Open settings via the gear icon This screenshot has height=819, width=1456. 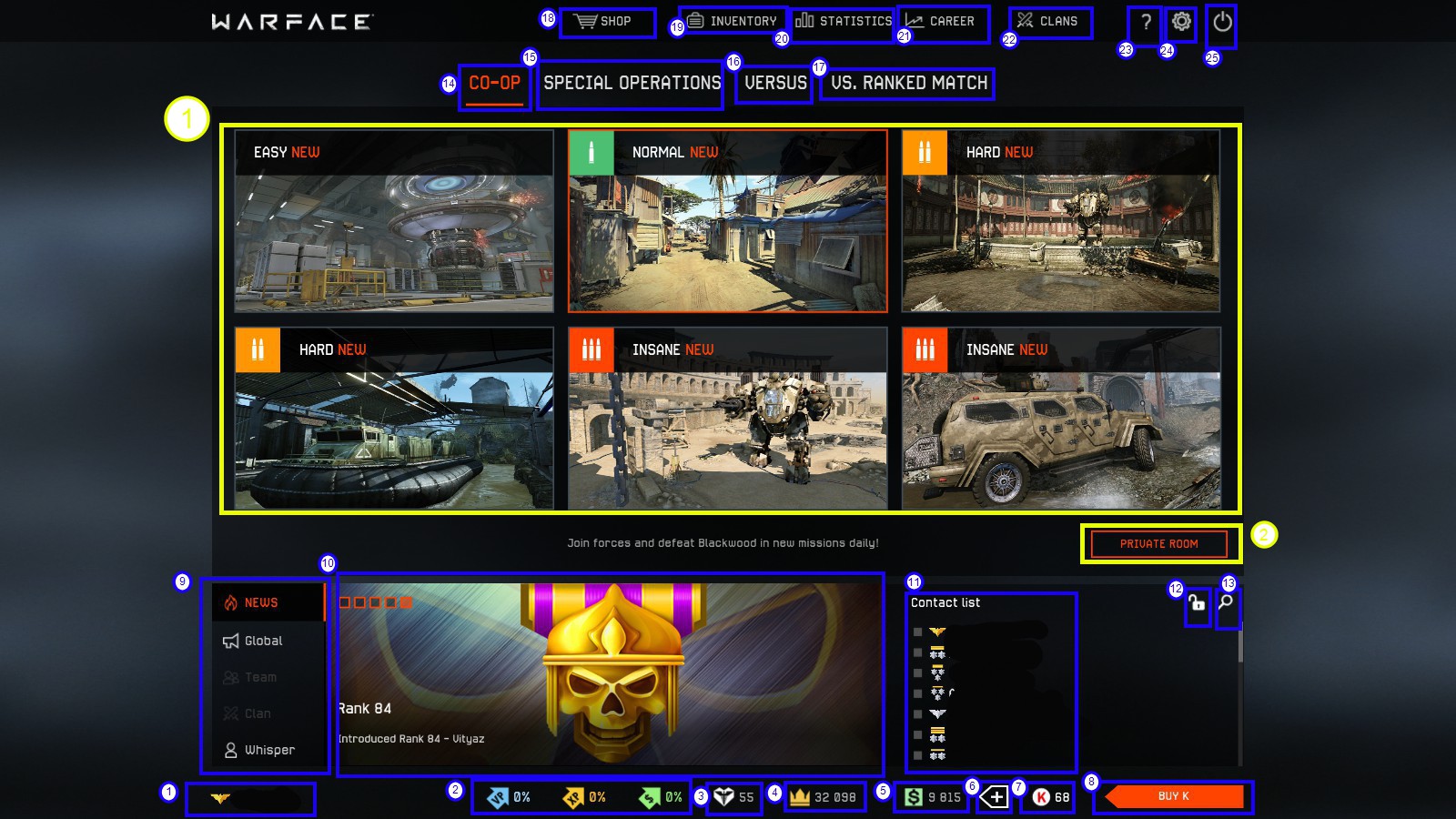[1181, 22]
